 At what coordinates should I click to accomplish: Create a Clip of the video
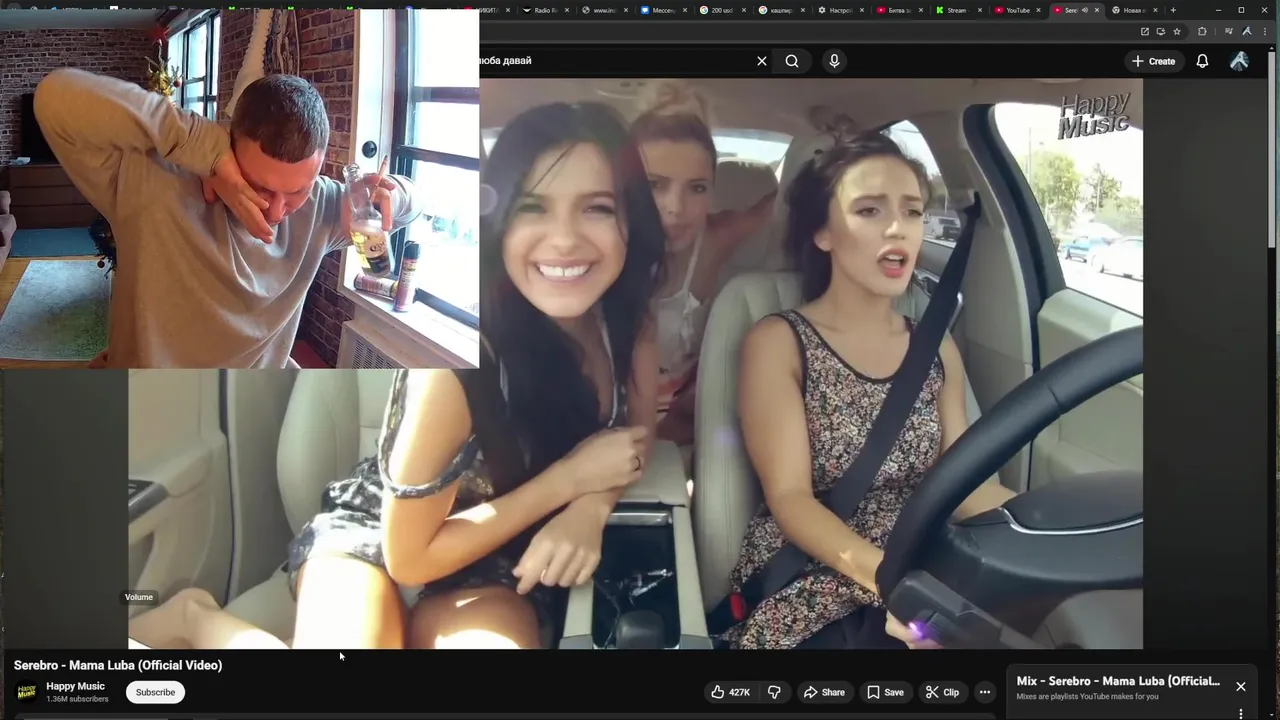pos(942,692)
